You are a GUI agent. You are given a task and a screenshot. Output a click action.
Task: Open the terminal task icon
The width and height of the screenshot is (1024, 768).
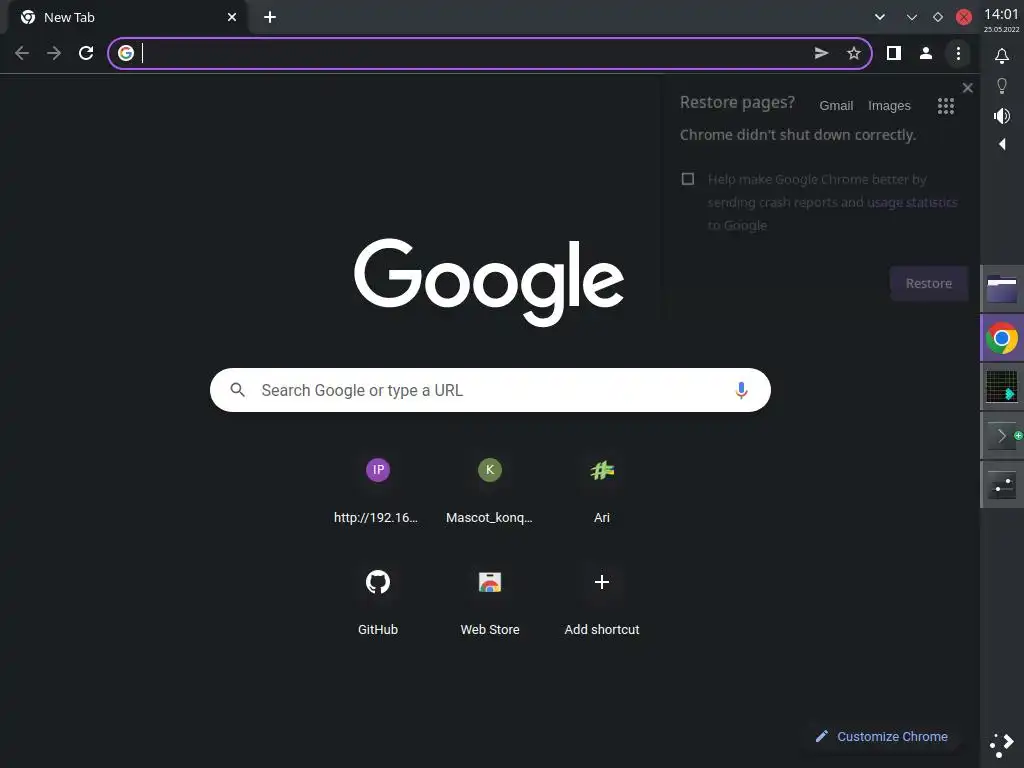1002,436
